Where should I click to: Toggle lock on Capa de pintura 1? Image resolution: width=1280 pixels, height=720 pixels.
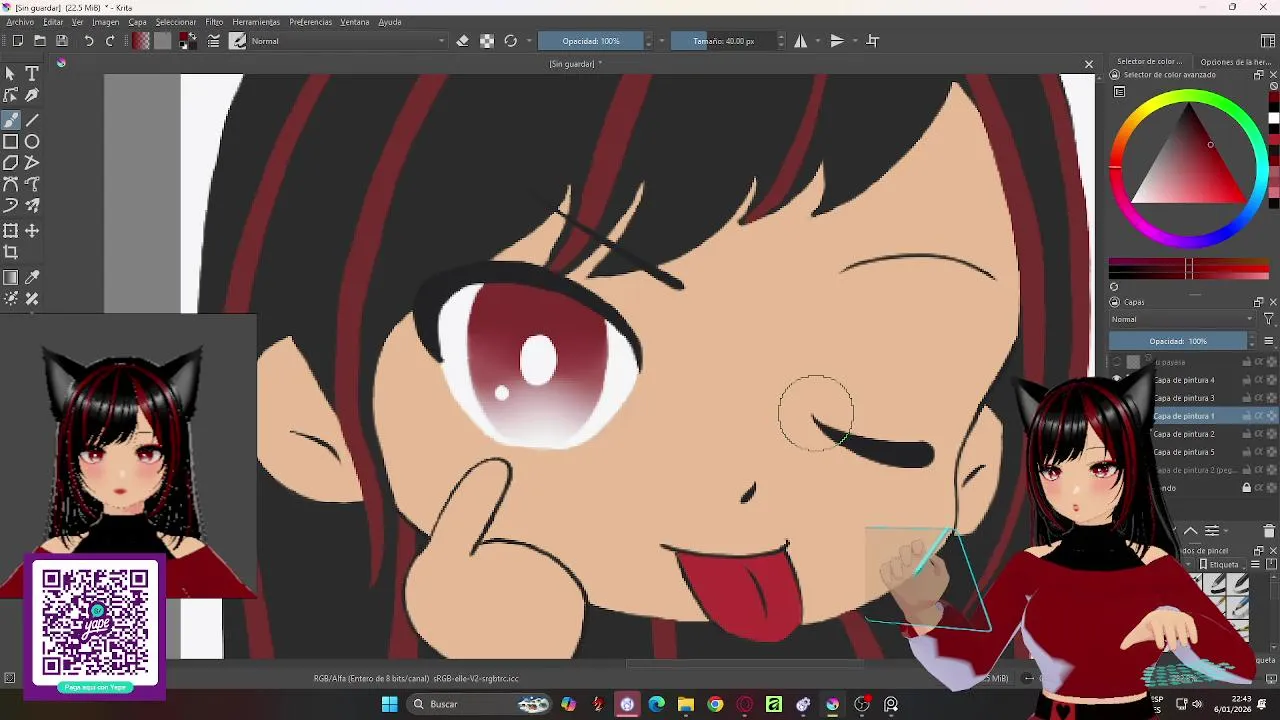pos(1247,416)
